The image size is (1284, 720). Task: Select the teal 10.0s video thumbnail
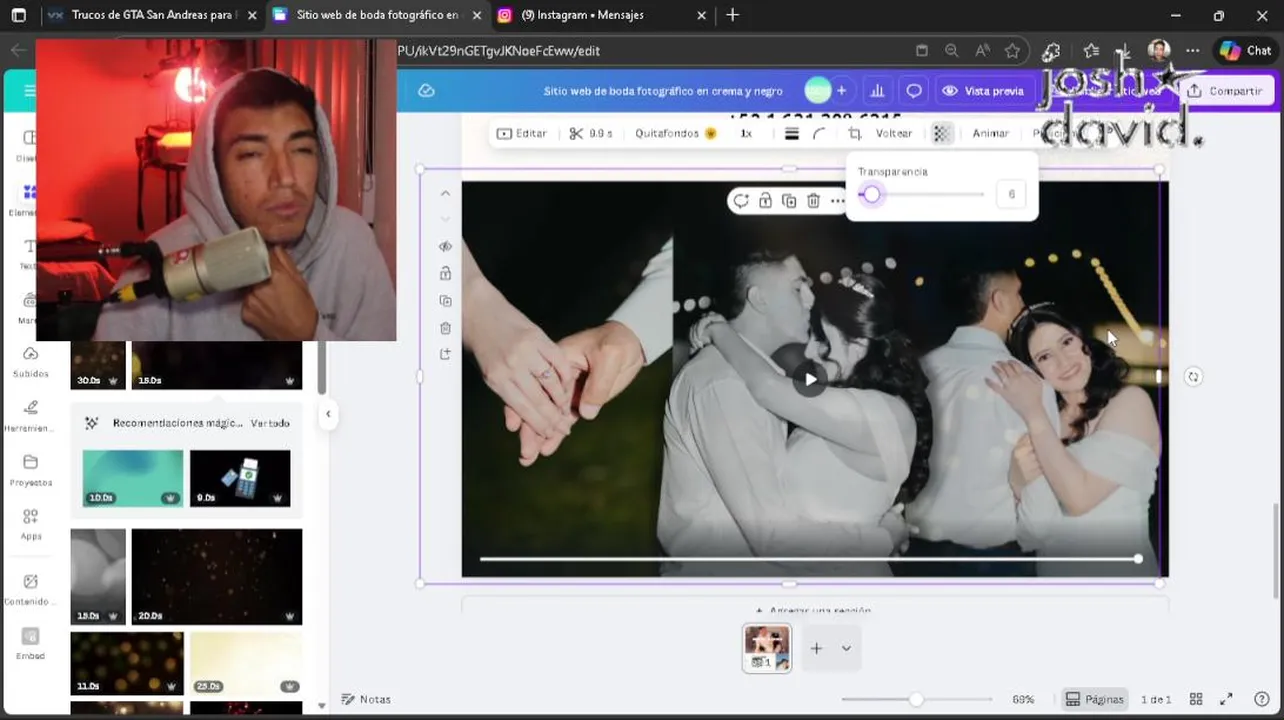[132, 478]
